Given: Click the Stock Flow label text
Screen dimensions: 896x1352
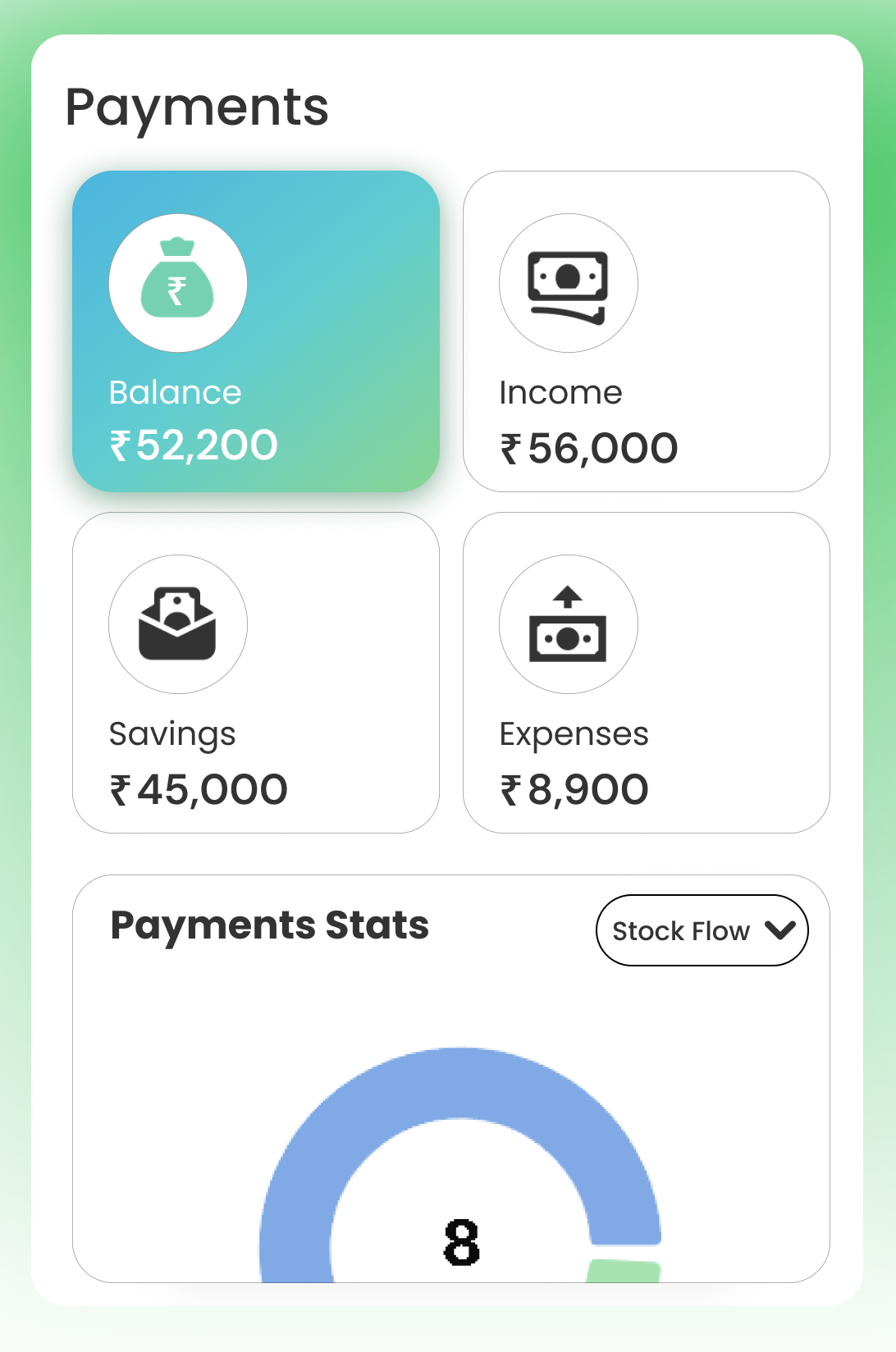Looking at the screenshot, I should pos(681,931).
